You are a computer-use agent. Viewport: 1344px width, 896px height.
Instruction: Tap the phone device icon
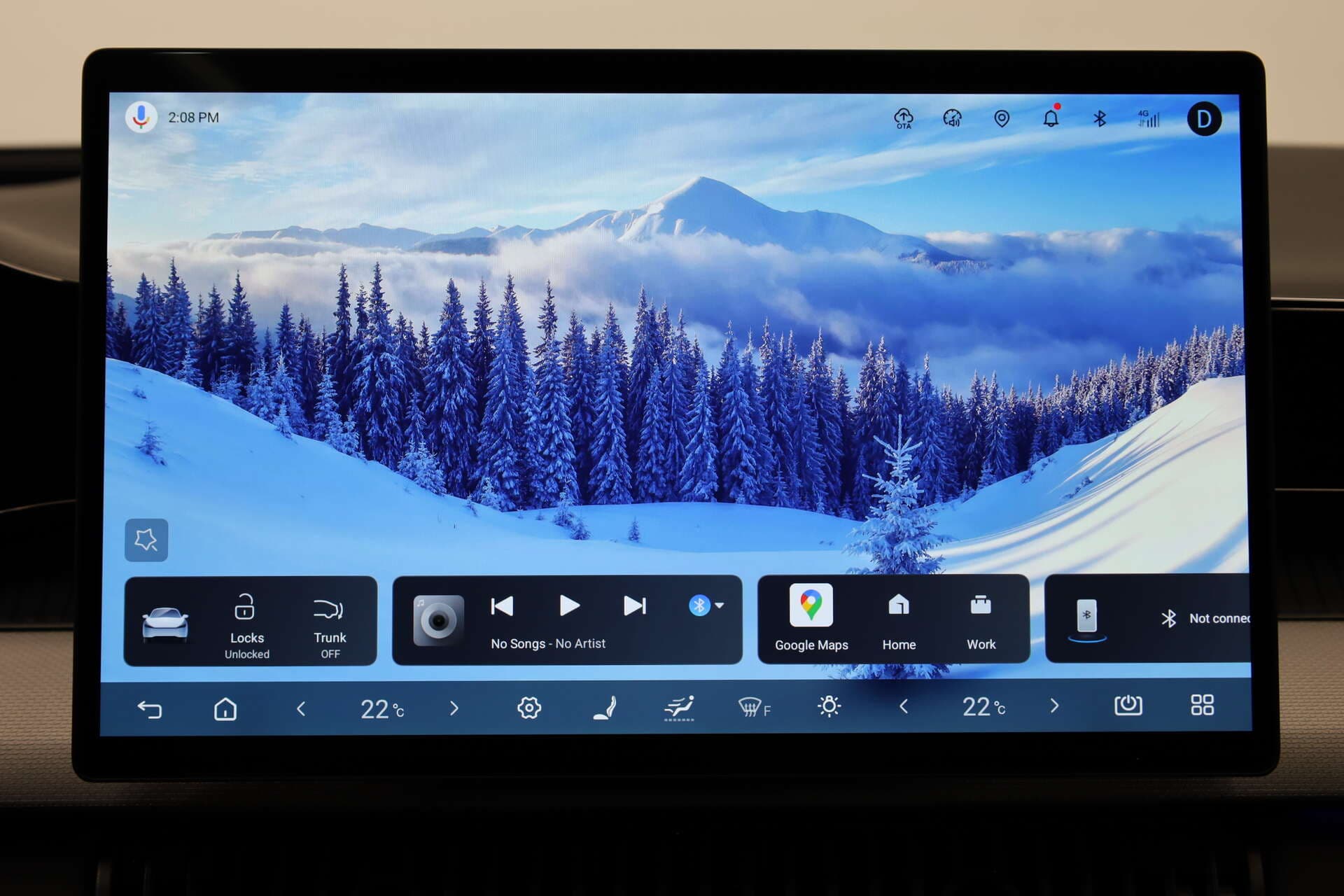(1087, 619)
